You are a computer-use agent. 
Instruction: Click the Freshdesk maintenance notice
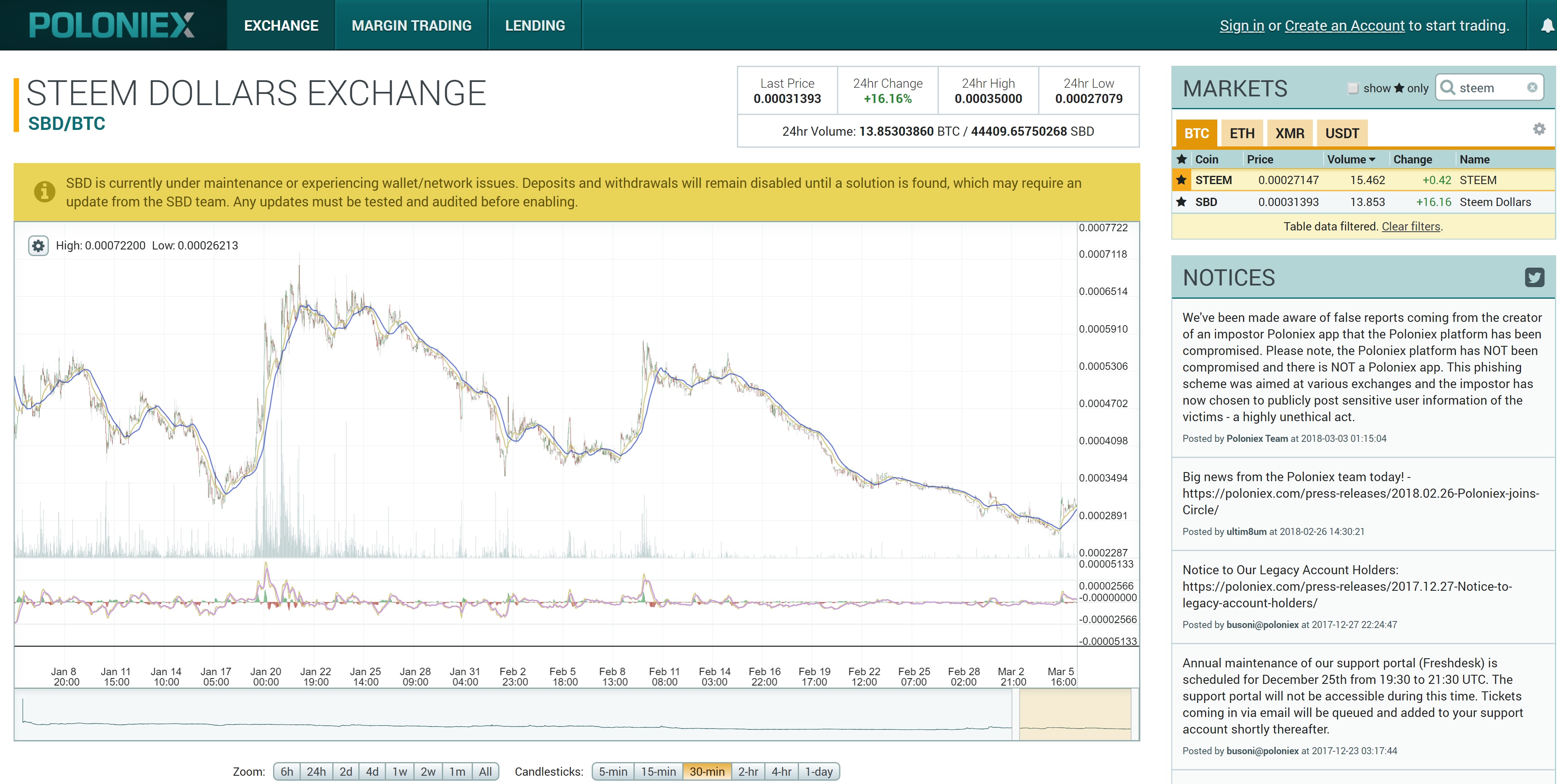pyautogui.click(x=1353, y=696)
